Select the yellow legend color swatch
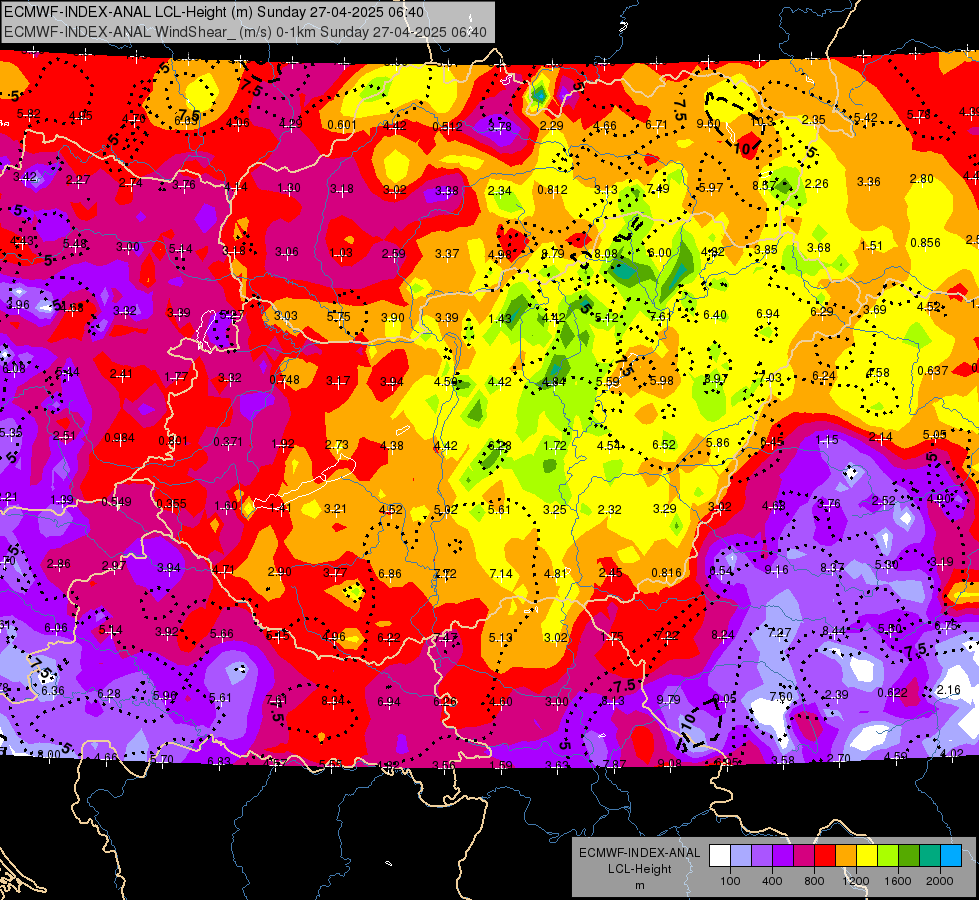The height and width of the screenshot is (900, 979). point(867,856)
